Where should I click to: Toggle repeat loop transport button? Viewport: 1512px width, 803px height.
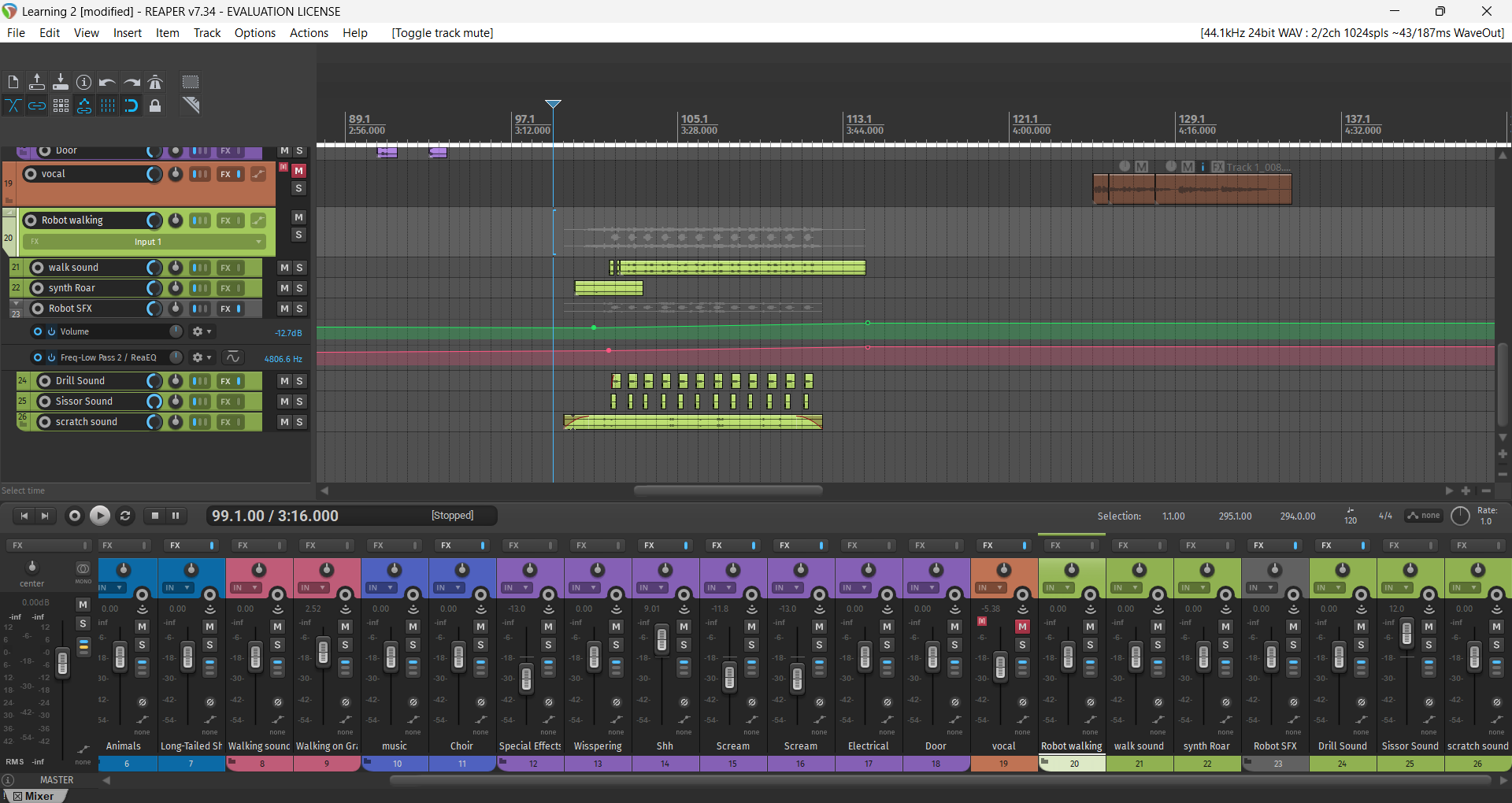coord(125,516)
